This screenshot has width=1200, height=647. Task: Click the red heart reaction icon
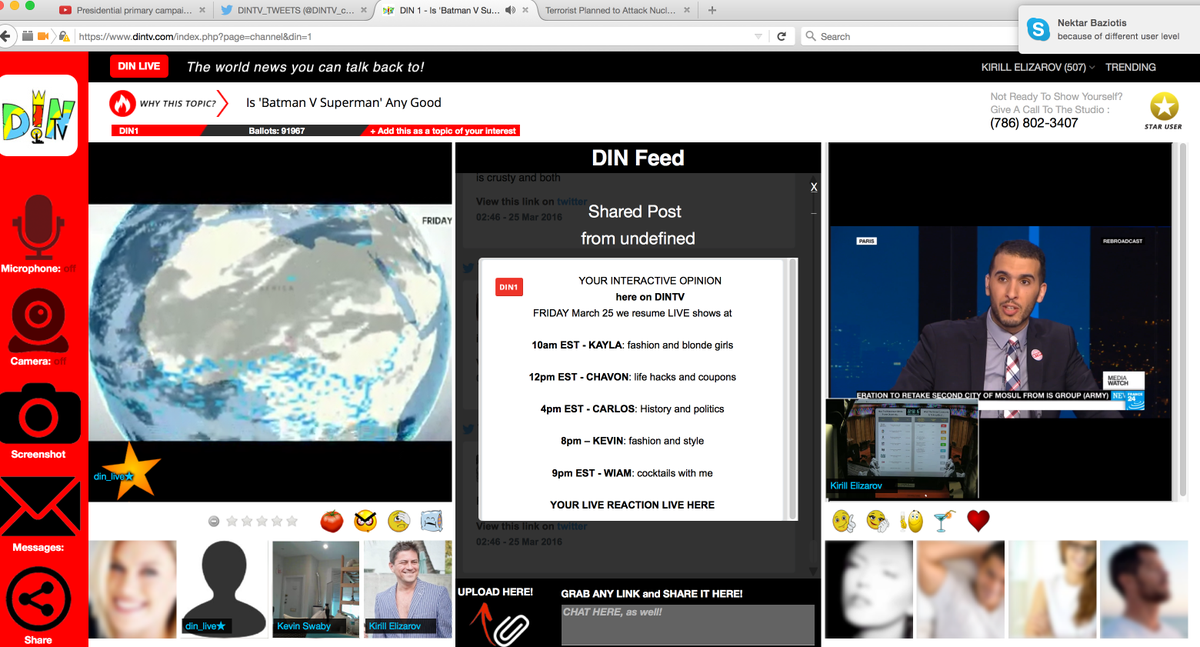click(978, 521)
